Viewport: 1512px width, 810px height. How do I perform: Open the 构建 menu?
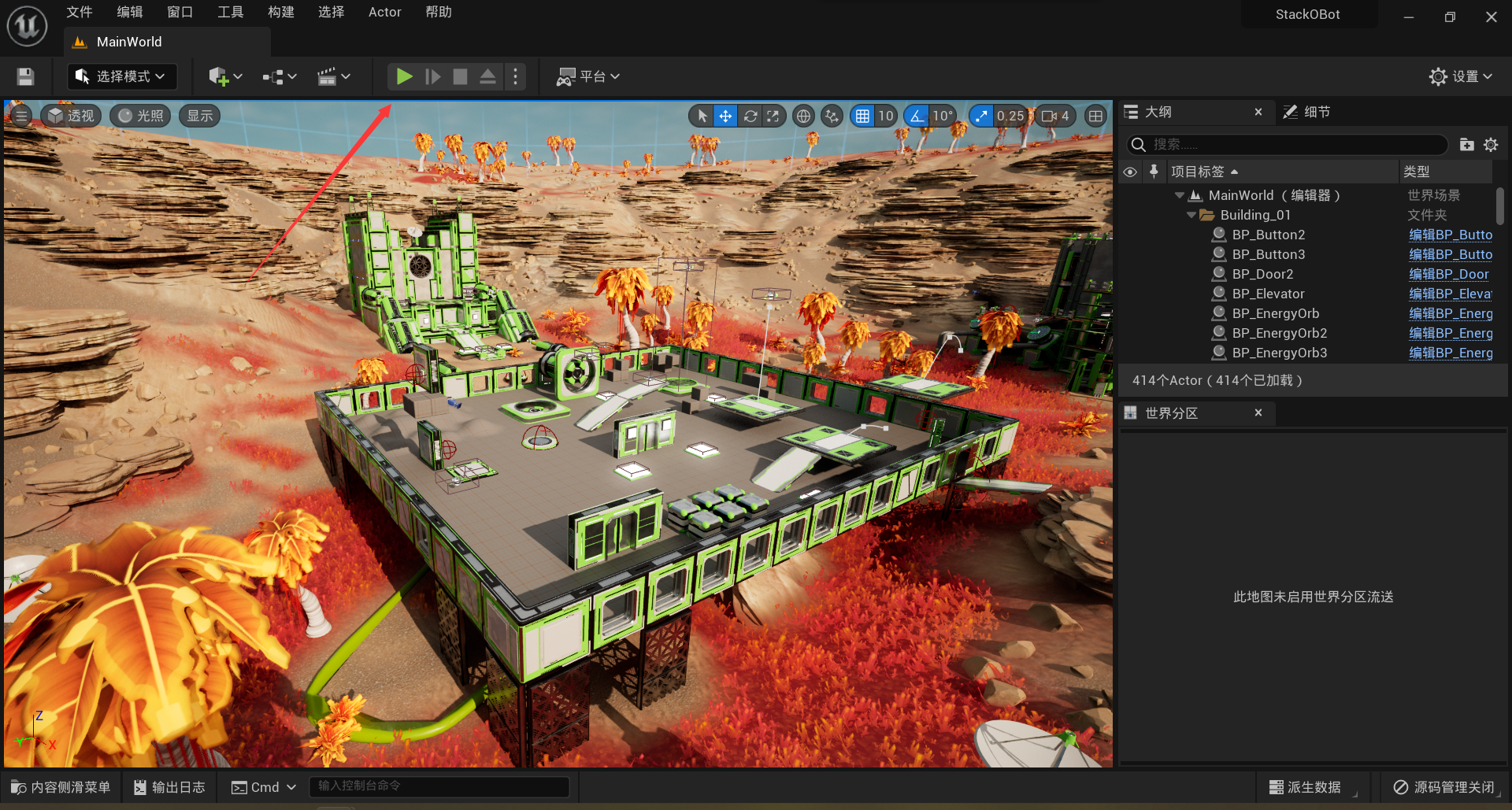280,12
